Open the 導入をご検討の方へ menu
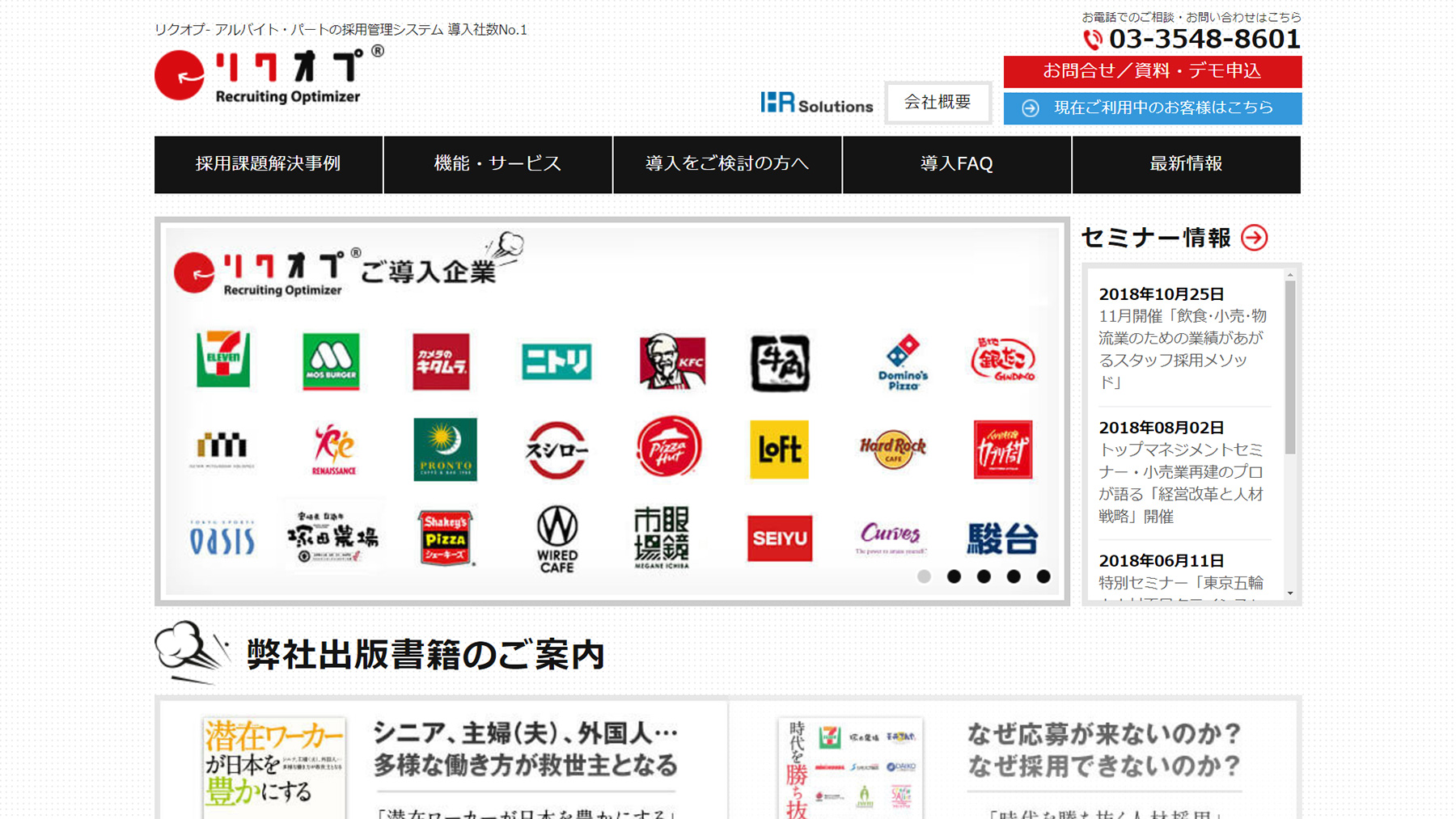The width and height of the screenshot is (1456, 819). coord(727,164)
